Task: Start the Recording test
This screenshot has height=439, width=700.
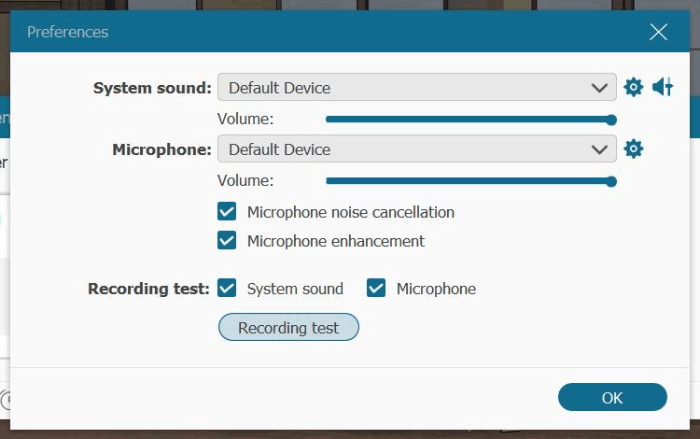Action: (288, 328)
